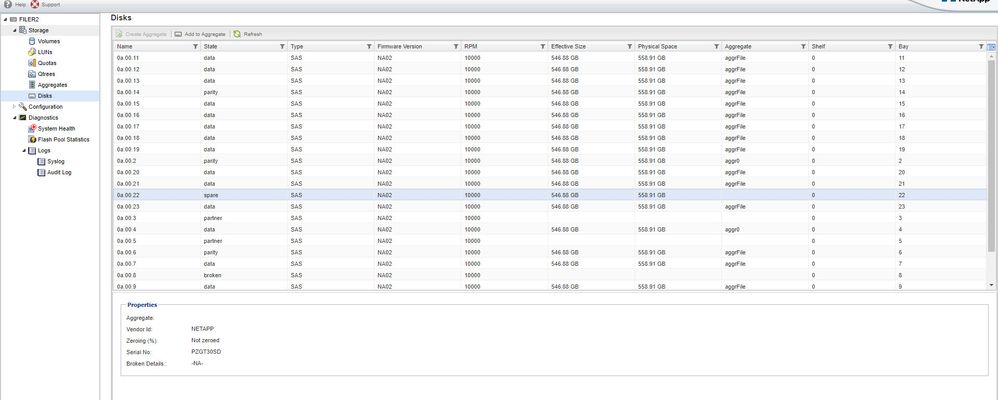Click the Refresh arrows icon
The image size is (998, 400).
click(237, 34)
